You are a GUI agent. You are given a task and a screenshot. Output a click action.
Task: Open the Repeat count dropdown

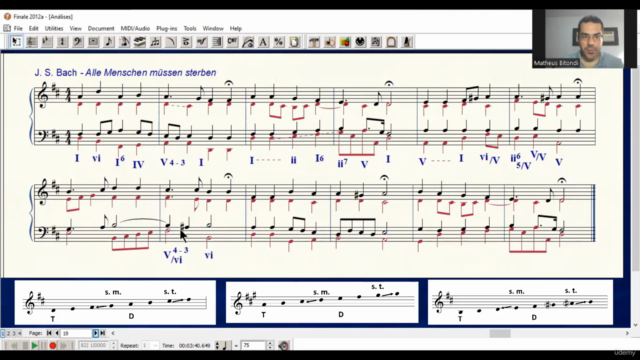point(156,346)
